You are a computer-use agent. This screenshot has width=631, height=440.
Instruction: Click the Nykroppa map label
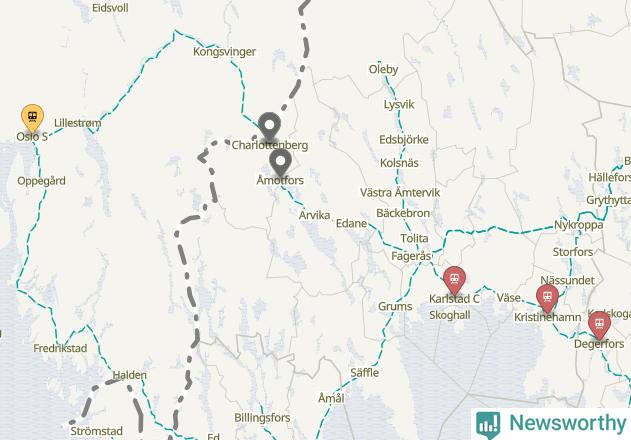pyautogui.click(x=578, y=225)
